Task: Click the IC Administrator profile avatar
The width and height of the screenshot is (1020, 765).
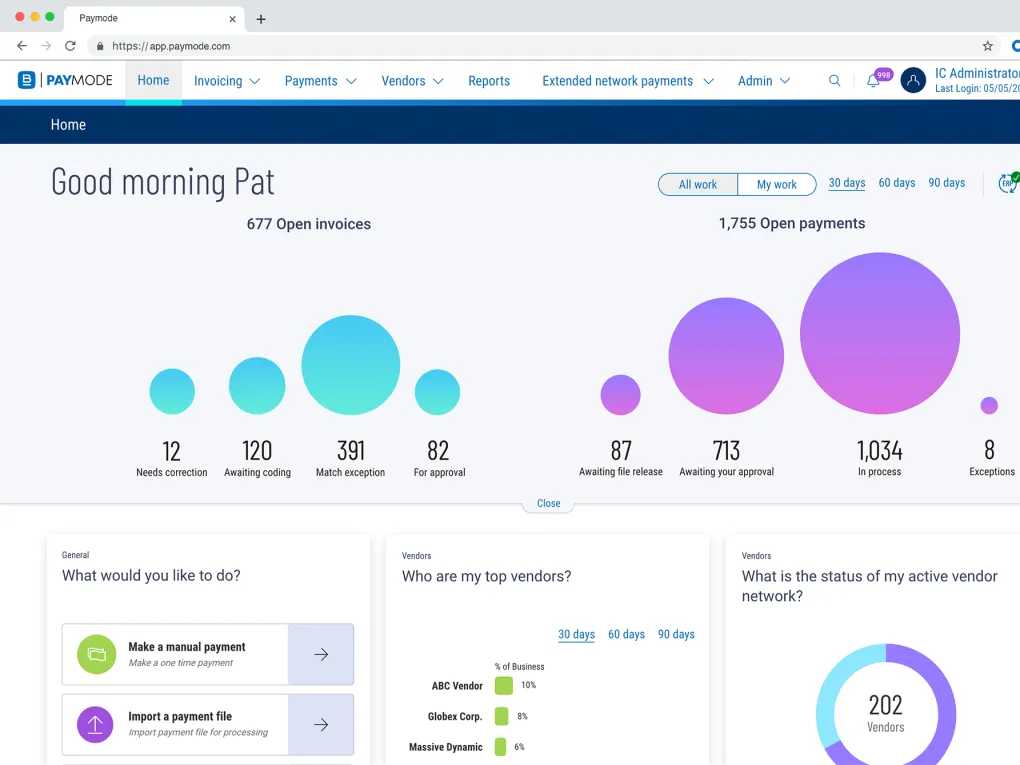Action: (913, 81)
